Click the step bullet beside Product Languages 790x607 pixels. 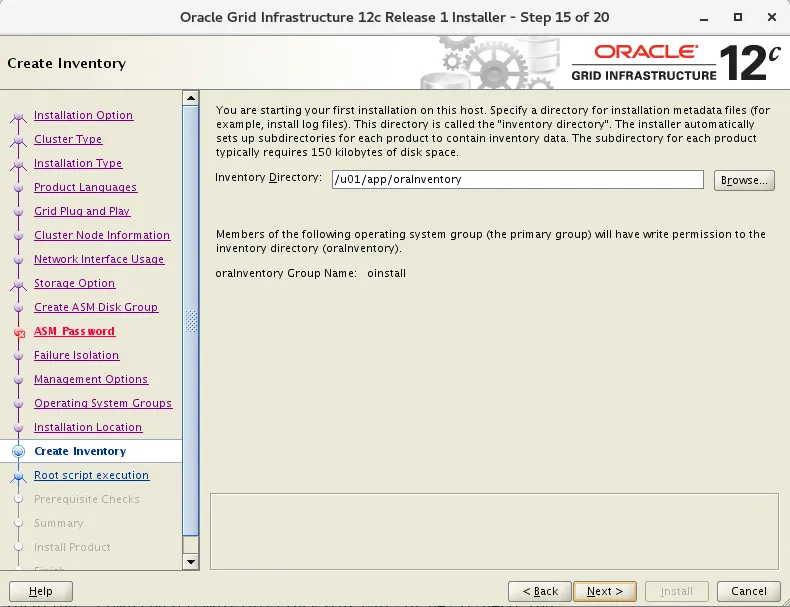pos(19,188)
